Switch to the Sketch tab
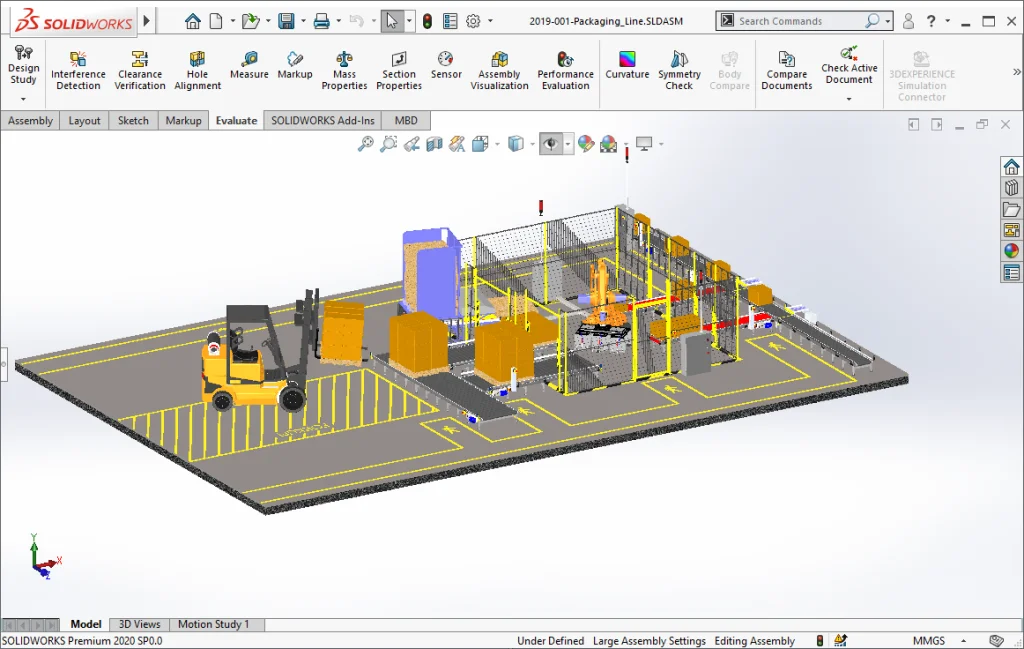This screenshot has height=649, width=1024. (133, 120)
